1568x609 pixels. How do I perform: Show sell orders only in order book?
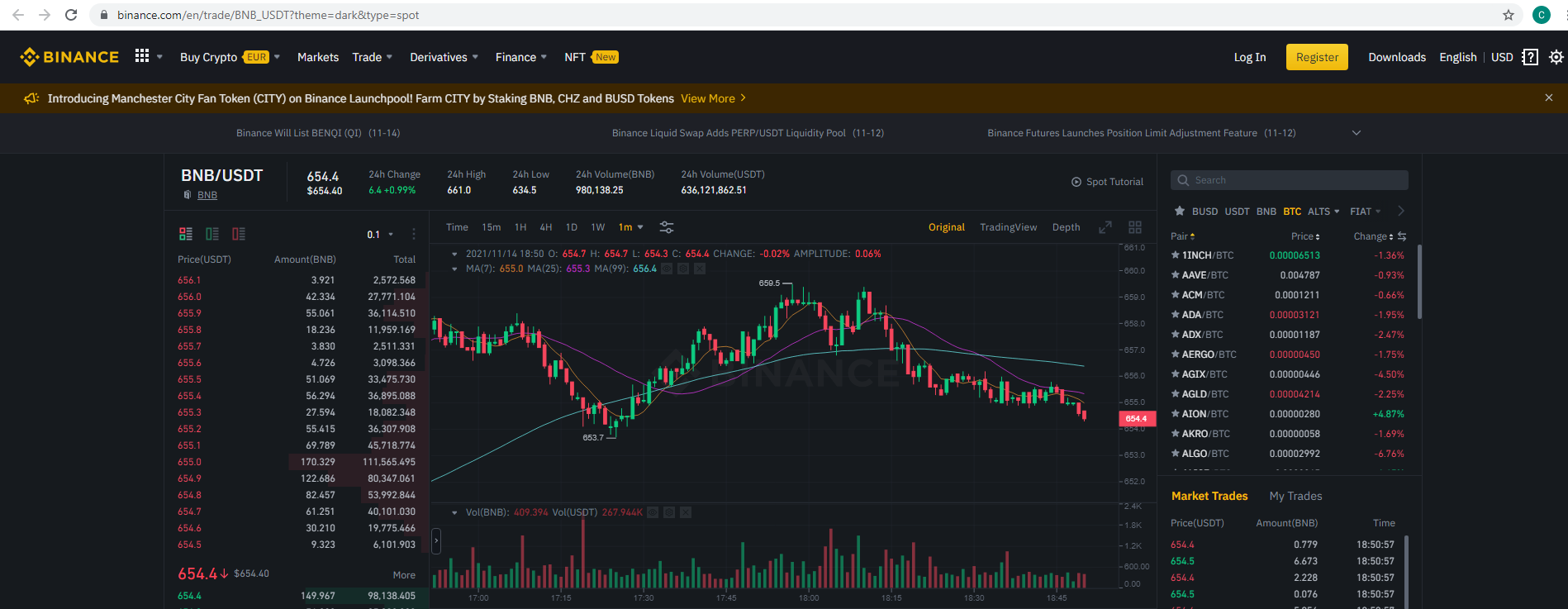[239, 234]
